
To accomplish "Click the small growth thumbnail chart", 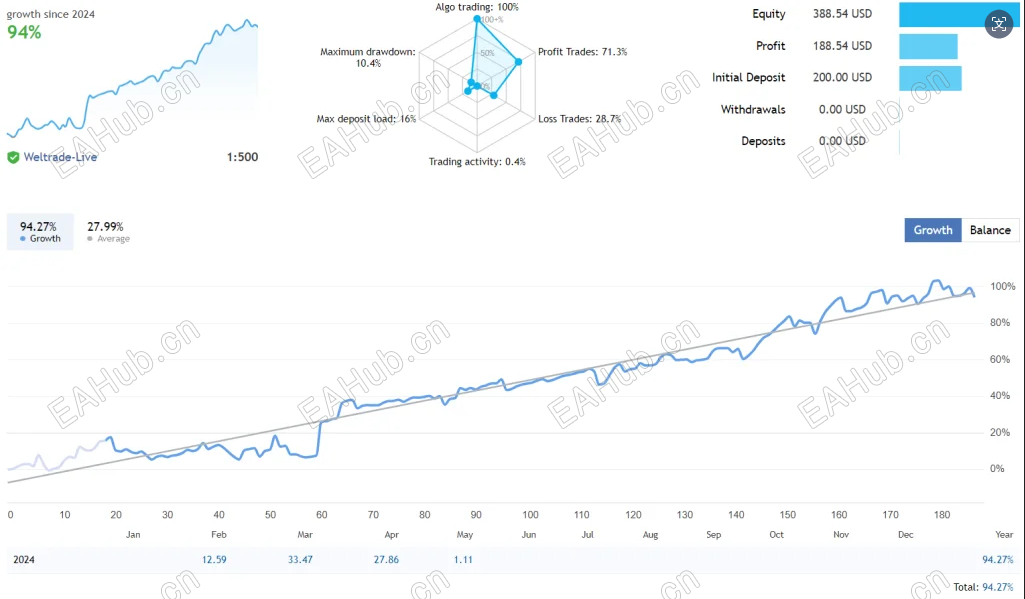I will coord(132,78).
